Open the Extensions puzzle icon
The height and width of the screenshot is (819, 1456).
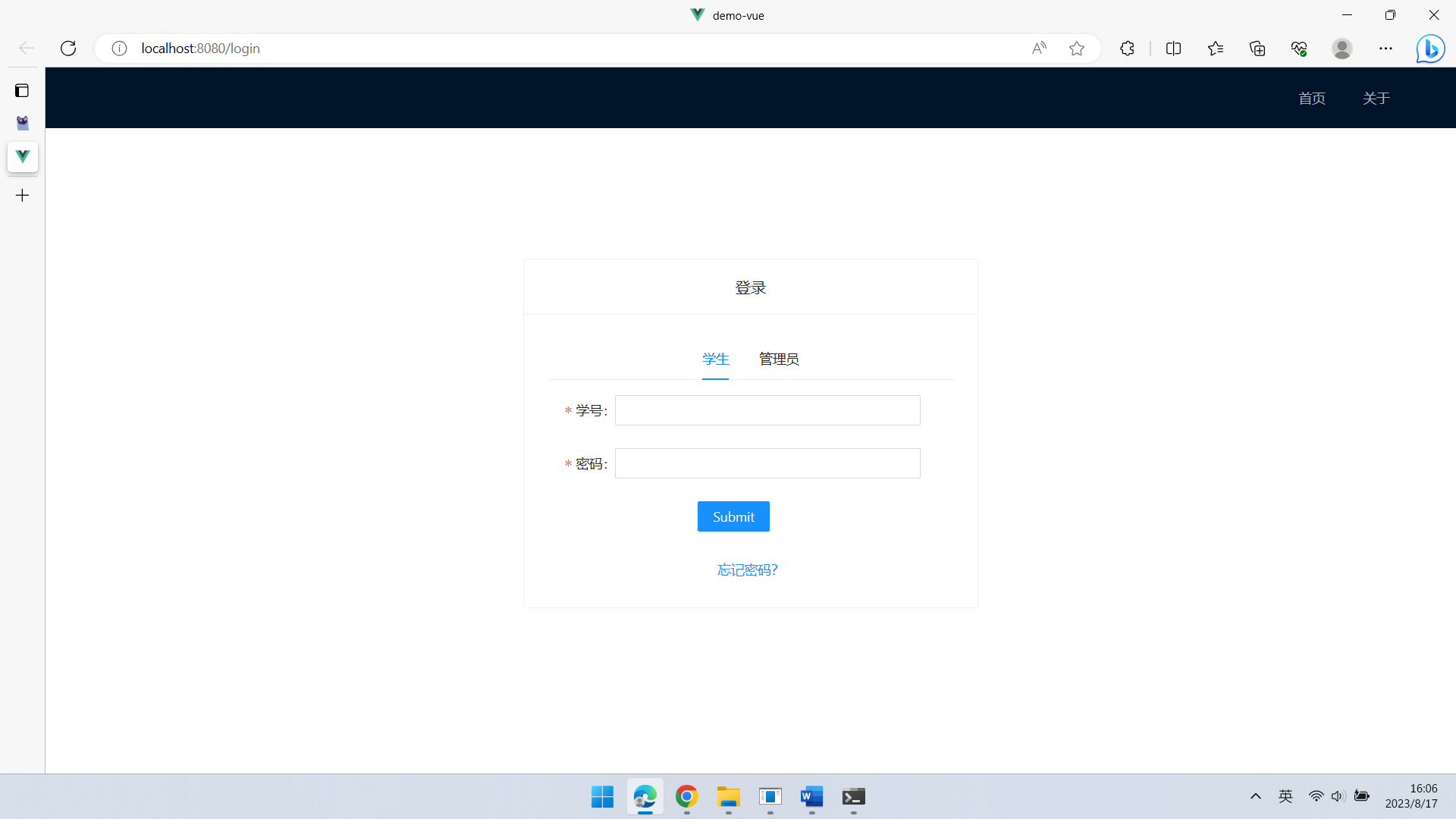click(x=1127, y=49)
